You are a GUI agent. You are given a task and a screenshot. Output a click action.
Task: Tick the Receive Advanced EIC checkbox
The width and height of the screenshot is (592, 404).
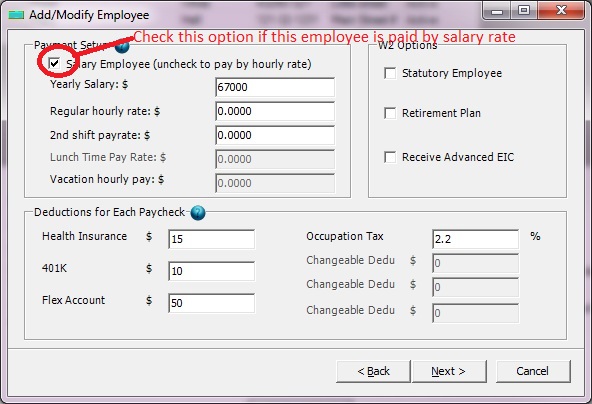[x=390, y=157]
